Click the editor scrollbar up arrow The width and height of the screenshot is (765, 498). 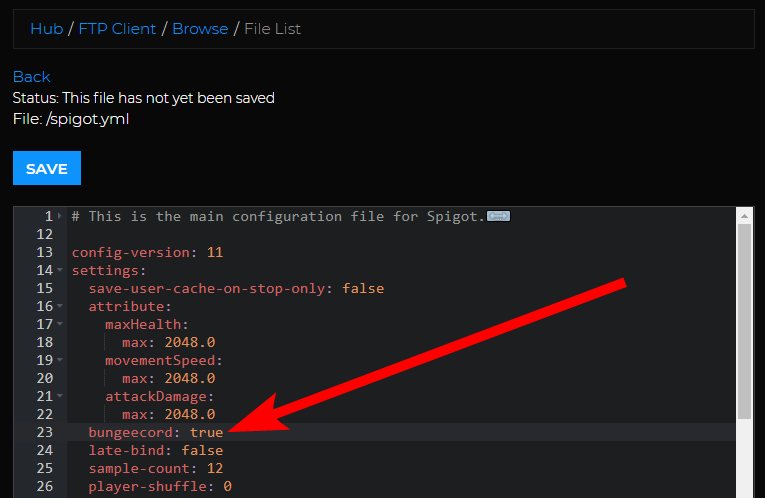coord(744,216)
